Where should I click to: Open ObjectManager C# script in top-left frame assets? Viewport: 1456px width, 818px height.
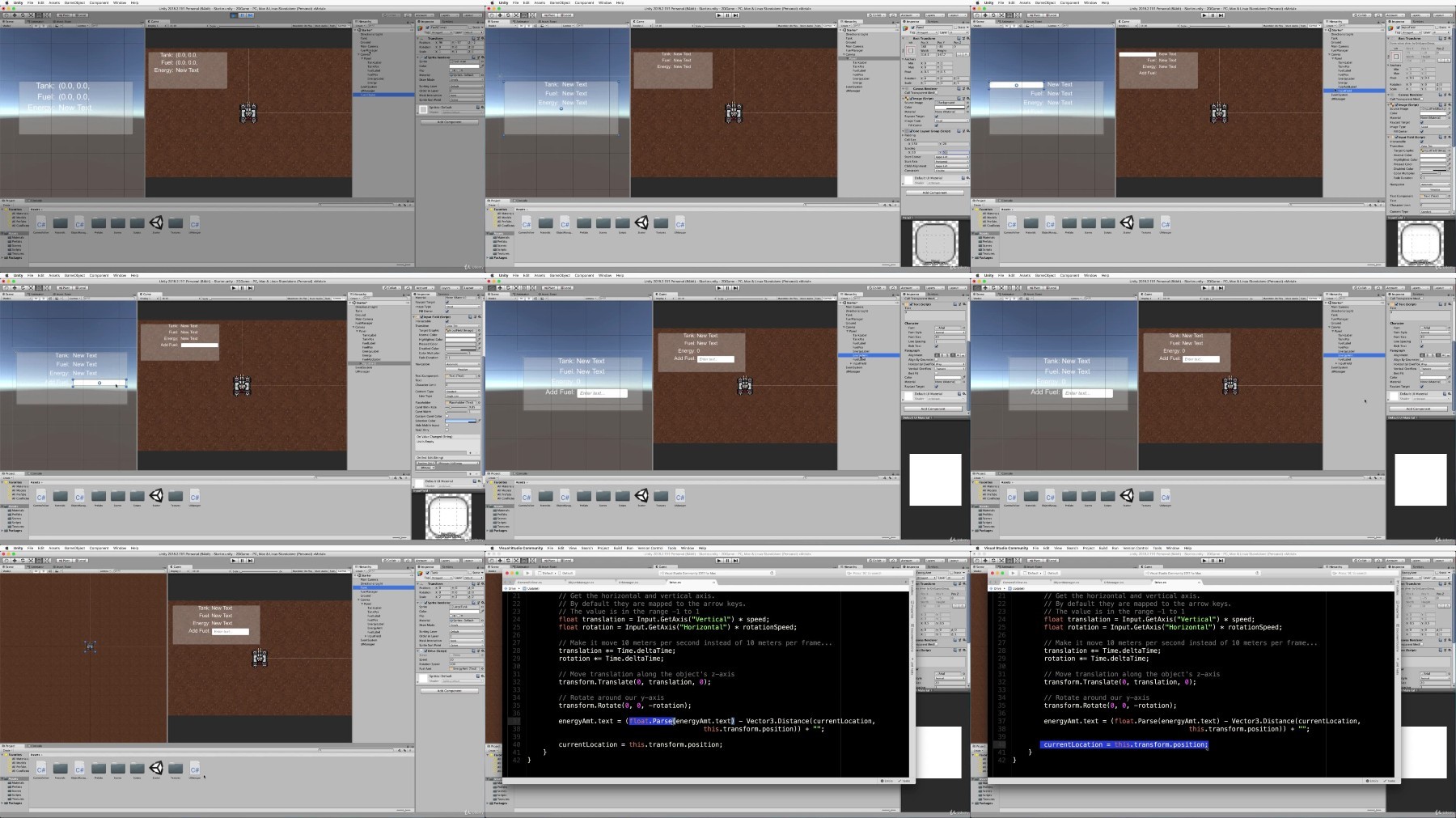click(79, 223)
